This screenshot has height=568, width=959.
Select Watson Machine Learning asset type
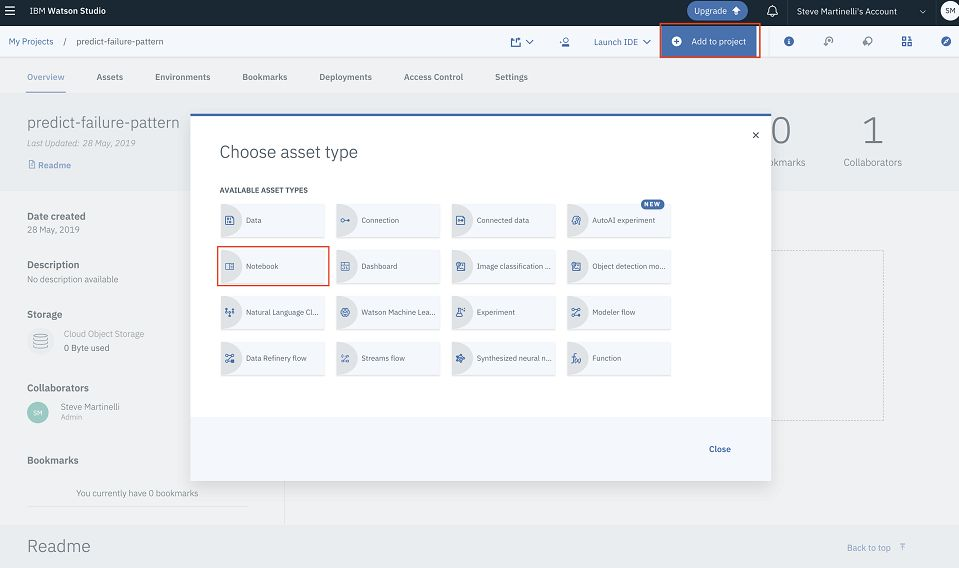388,312
